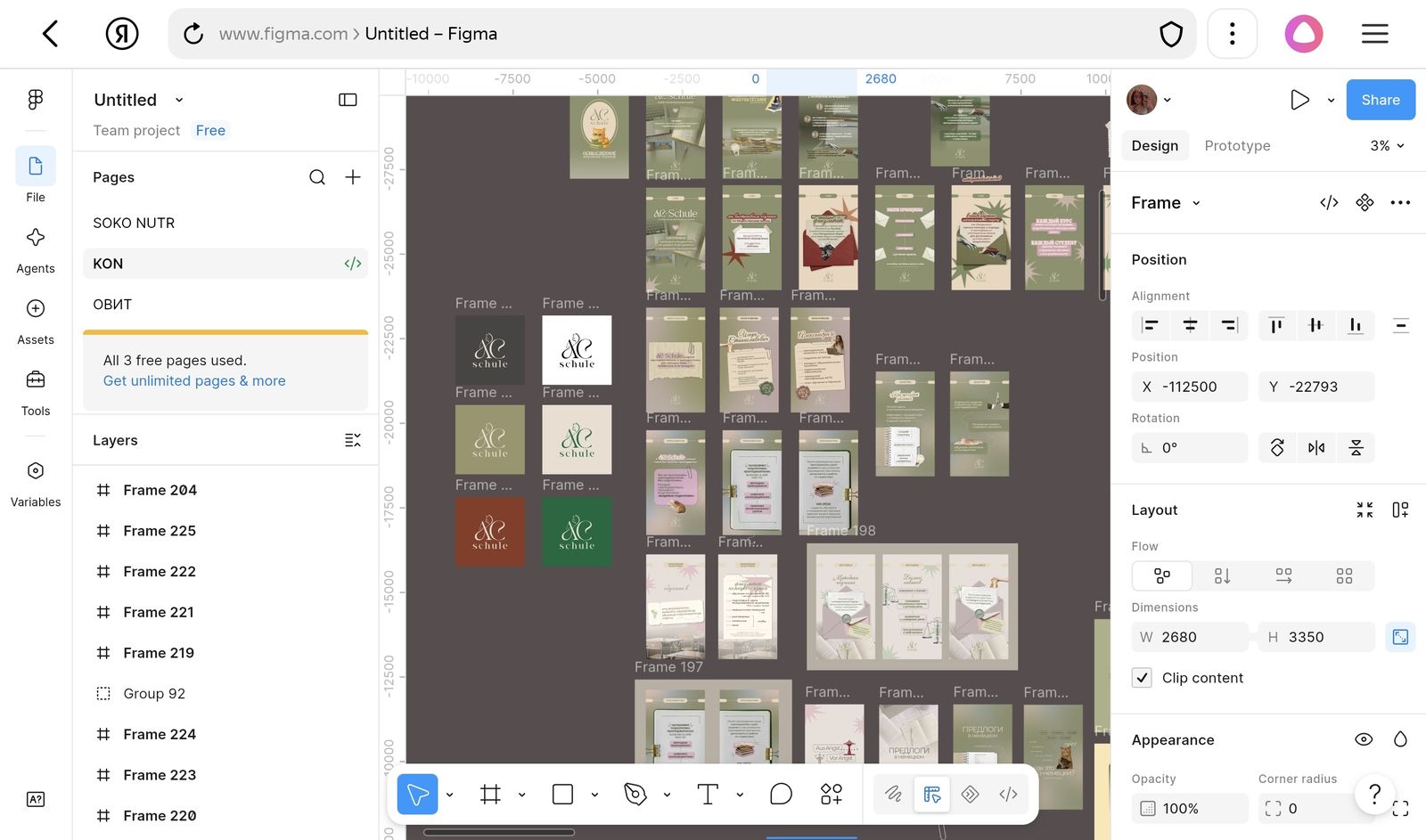The width and height of the screenshot is (1426, 840).
Task: Toggle lock aspect ratio button by dimensions
Action: [x=1400, y=637]
